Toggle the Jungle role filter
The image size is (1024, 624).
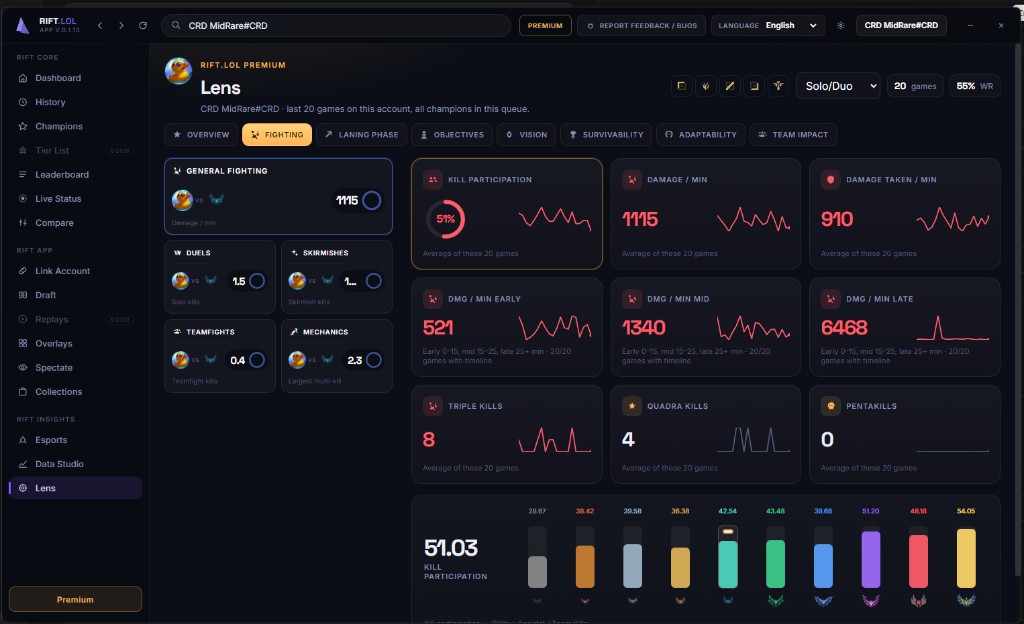pos(705,86)
